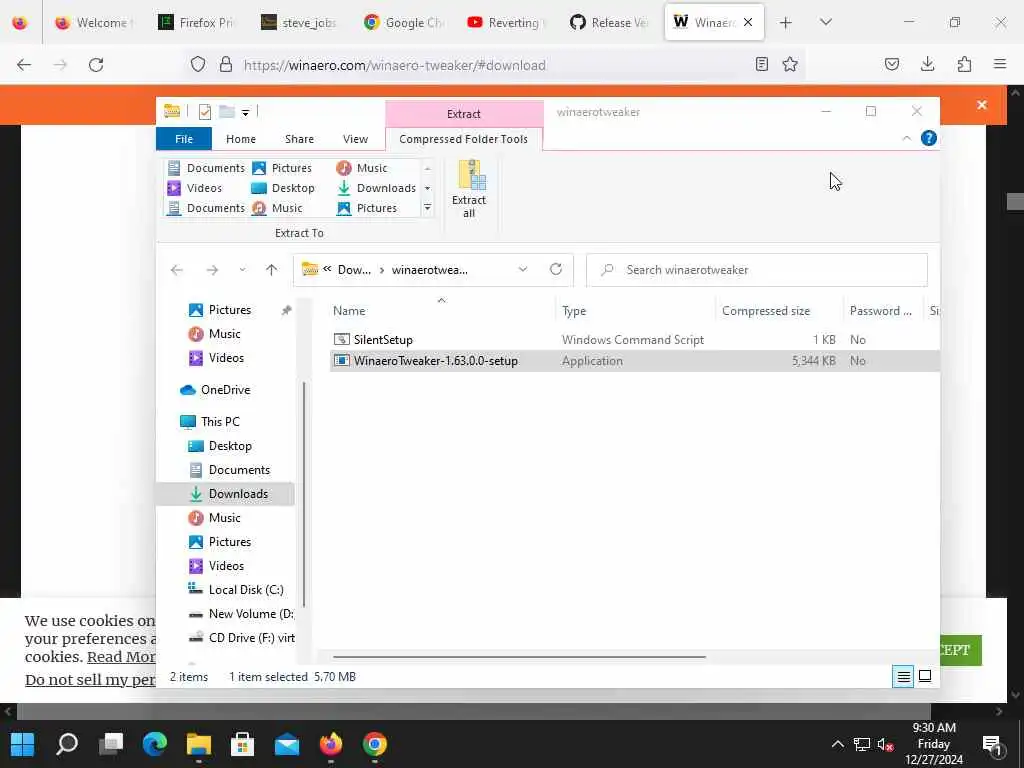Open recent locations dropdown chevron in Explorer
Viewport: 1024px width, 768px height.
242,270
